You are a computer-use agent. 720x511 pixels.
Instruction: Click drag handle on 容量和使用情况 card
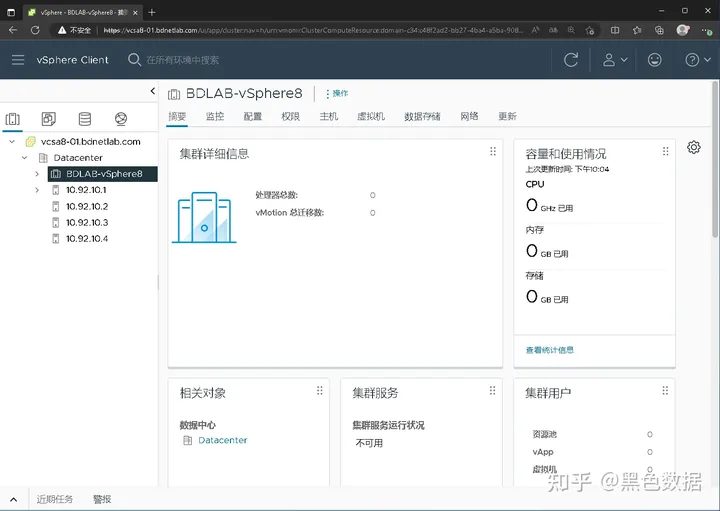(665, 152)
